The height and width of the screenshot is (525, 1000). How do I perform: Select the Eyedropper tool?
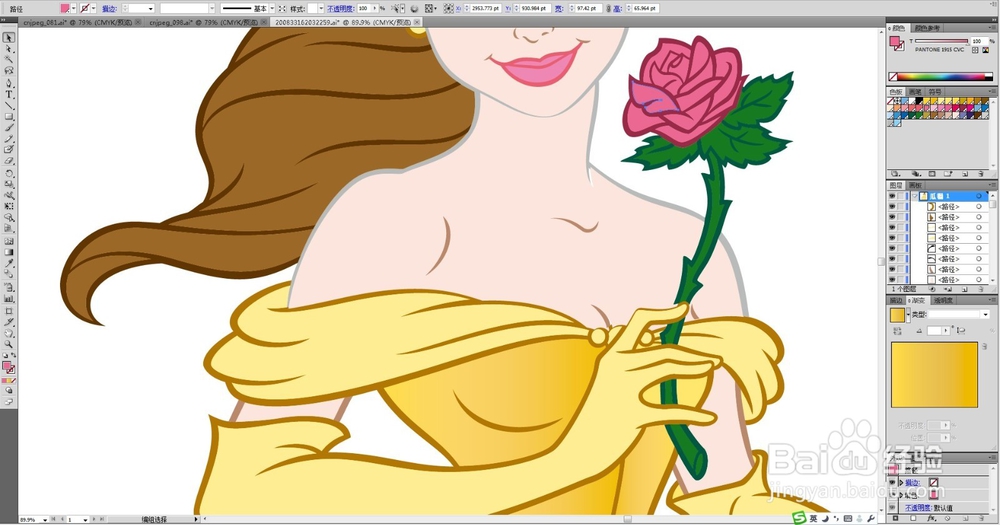(x=9, y=263)
